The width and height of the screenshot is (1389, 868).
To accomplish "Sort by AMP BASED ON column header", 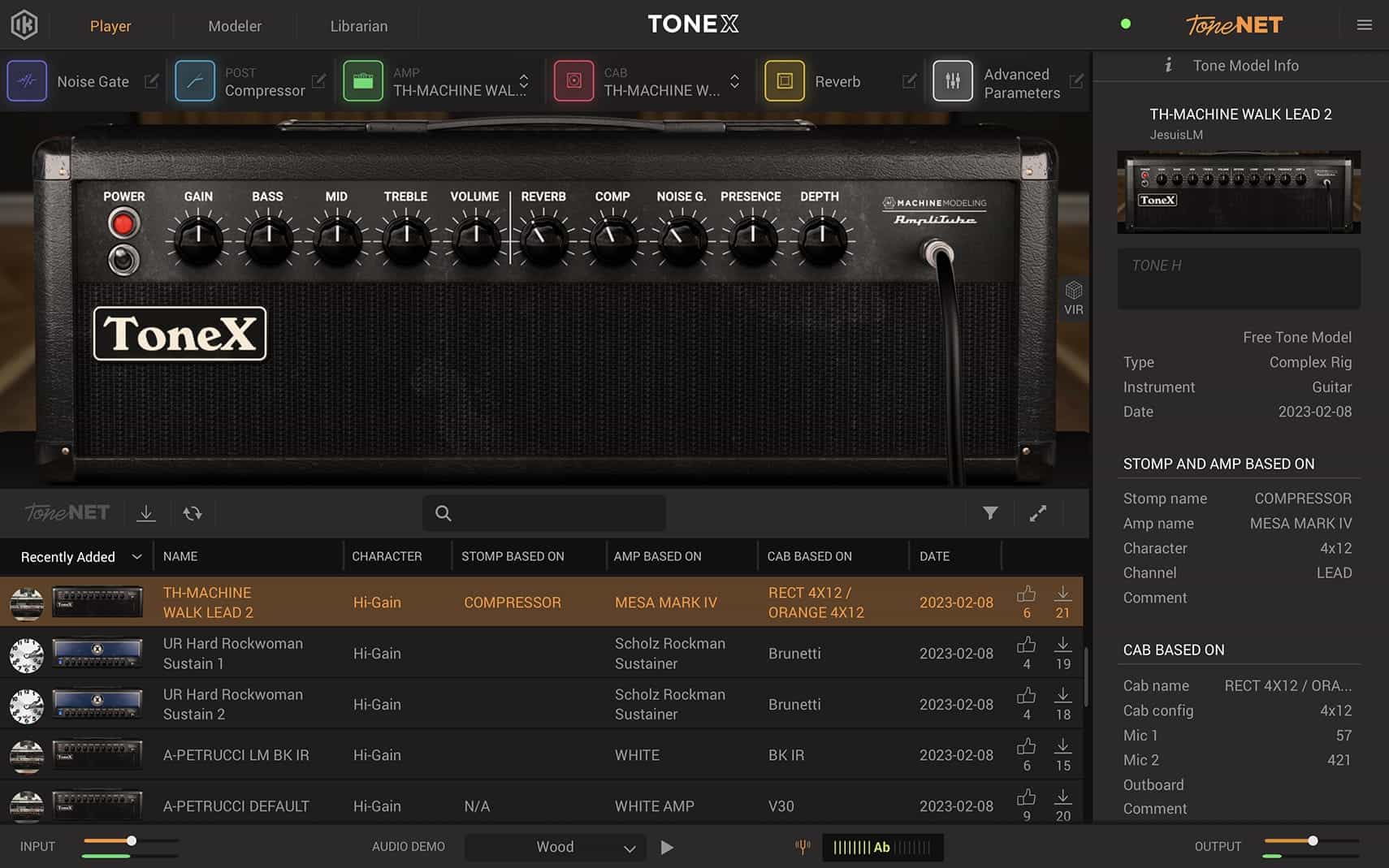I will (x=657, y=556).
